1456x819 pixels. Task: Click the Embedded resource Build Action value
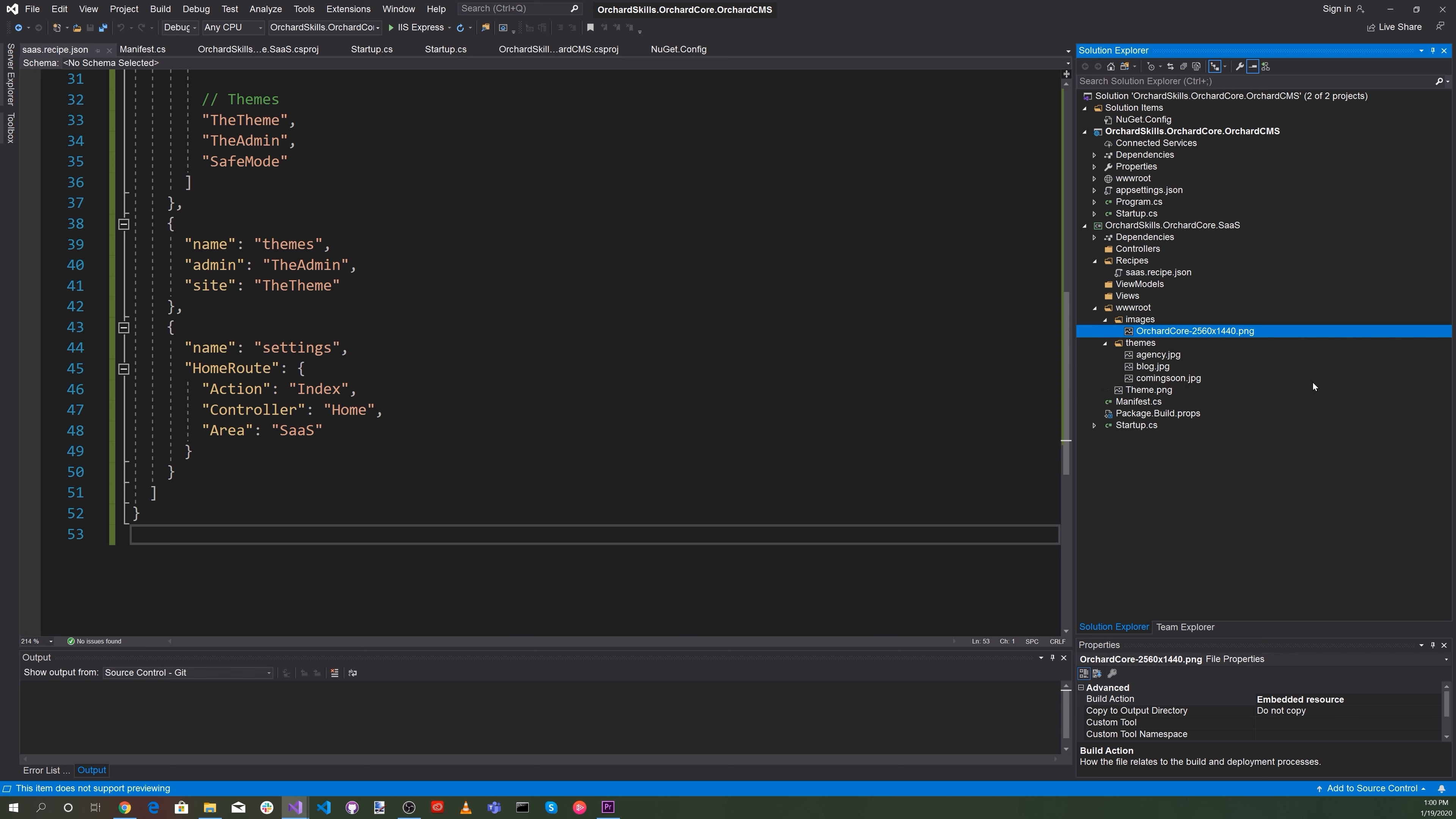tap(1300, 700)
